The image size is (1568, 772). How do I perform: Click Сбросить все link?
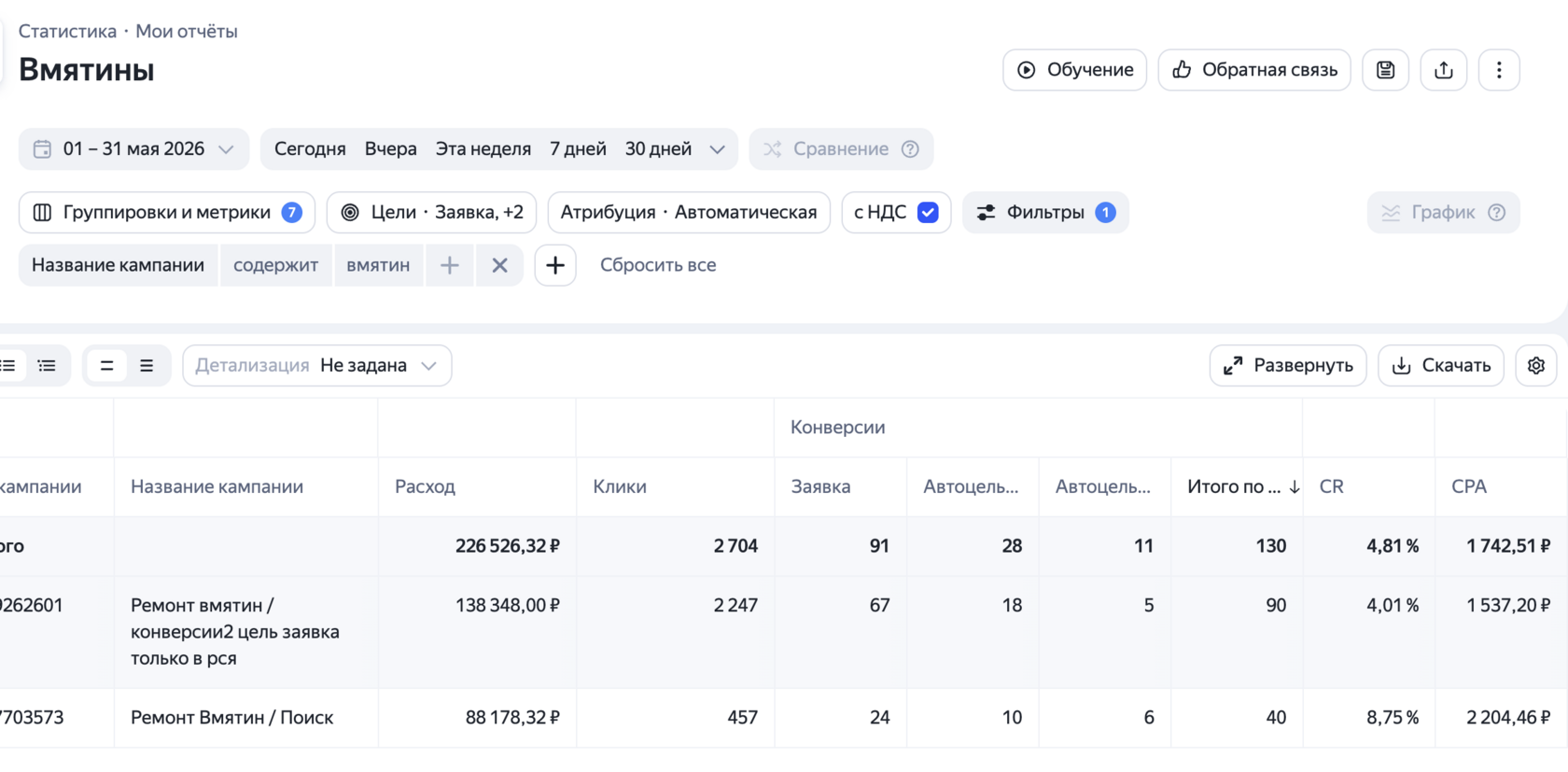[658, 265]
